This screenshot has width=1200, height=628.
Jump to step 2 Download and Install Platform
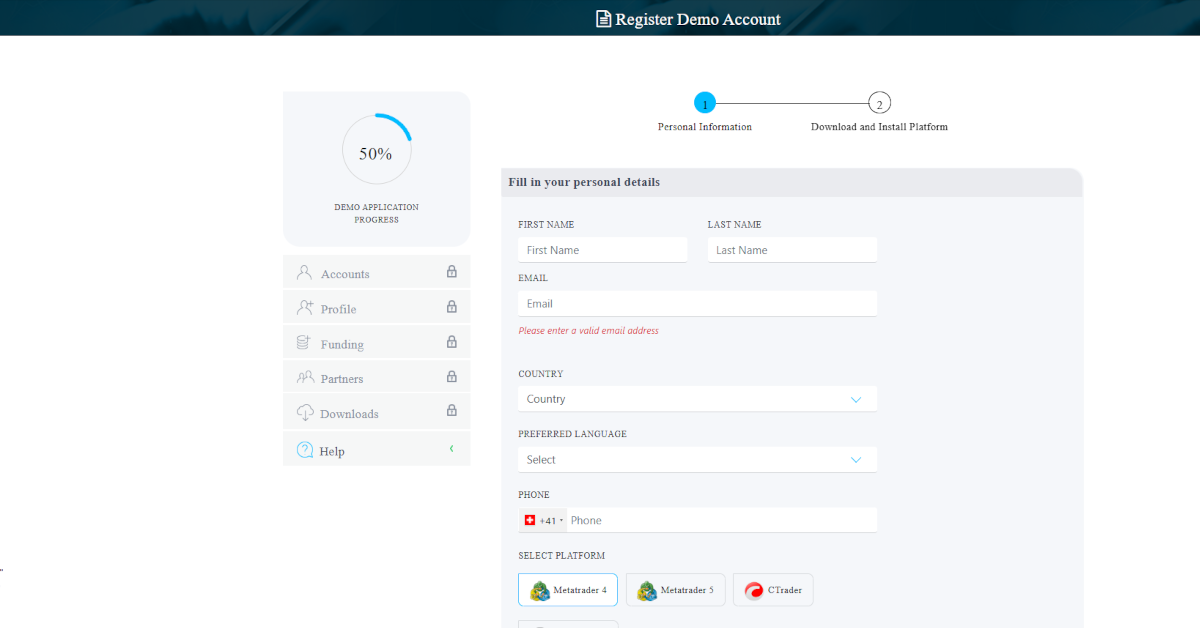(879, 103)
